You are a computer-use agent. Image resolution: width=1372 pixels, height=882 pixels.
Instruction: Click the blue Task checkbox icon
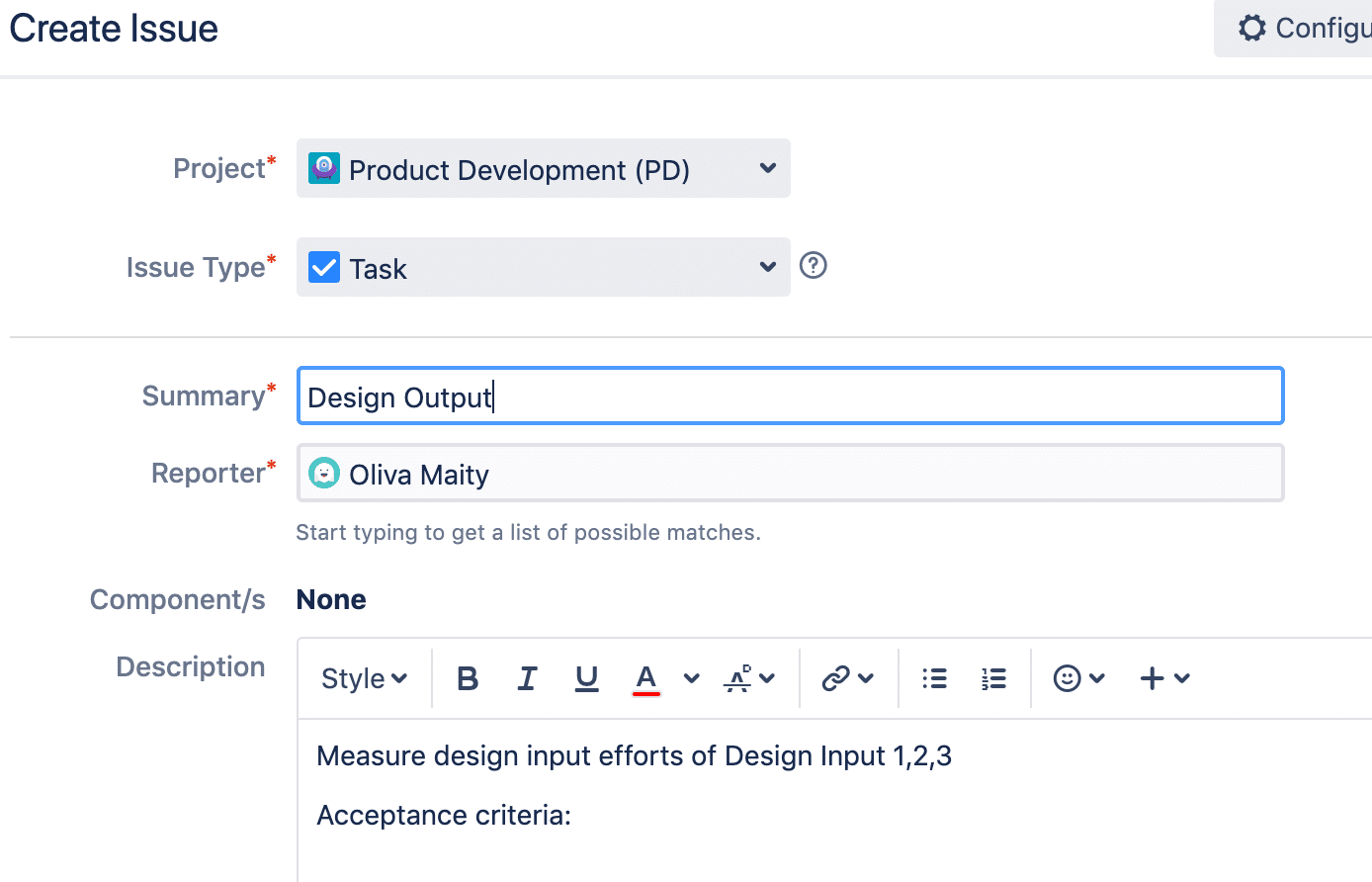tap(324, 268)
